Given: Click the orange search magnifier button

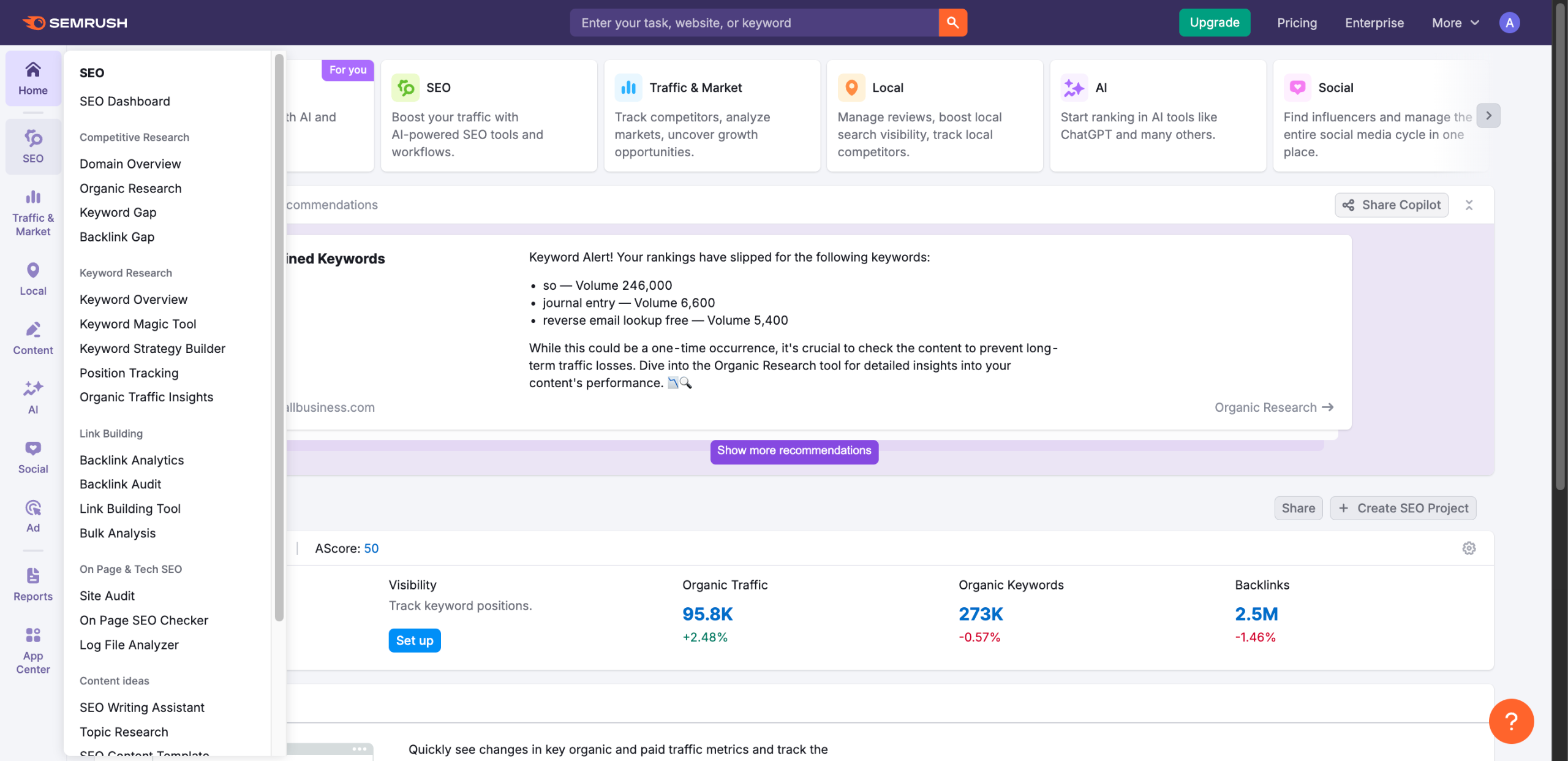Looking at the screenshot, I should click(952, 23).
